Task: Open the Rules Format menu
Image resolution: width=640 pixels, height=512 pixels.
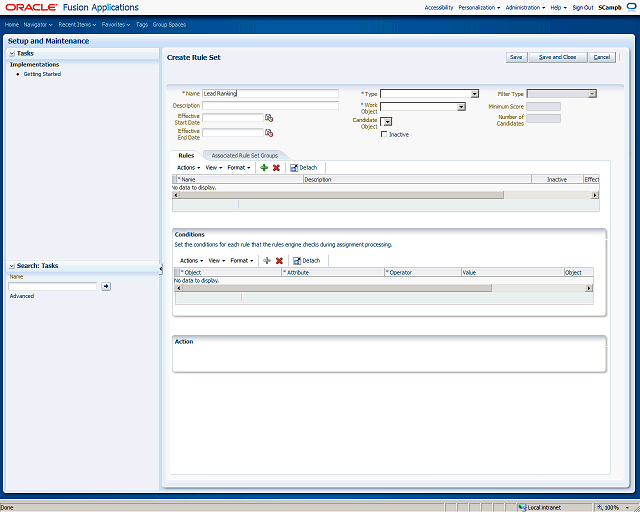Action: pyautogui.click(x=239, y=168)
